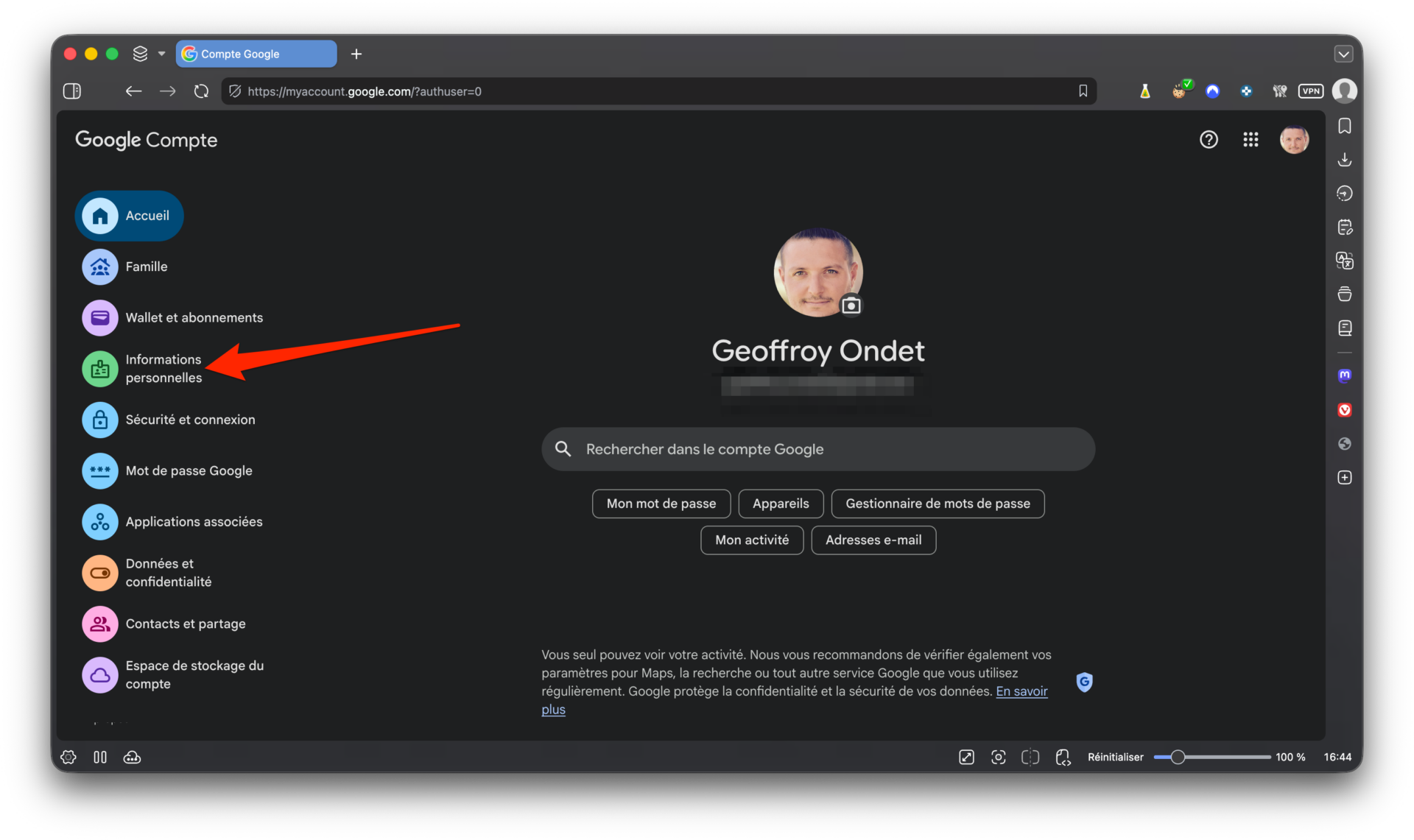Click the address bar URL

click(365, 91)
